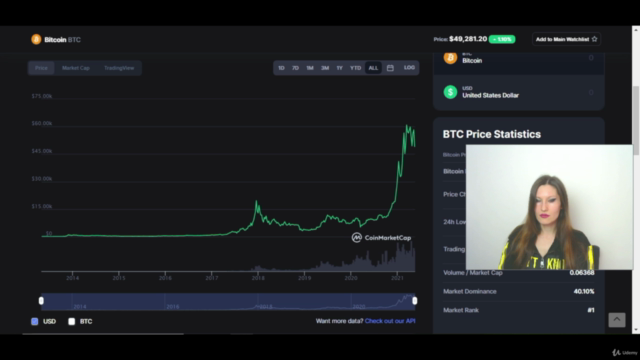
Task: Click the Volume / Market Cap 0.06368 value
Action: (582, 273)
